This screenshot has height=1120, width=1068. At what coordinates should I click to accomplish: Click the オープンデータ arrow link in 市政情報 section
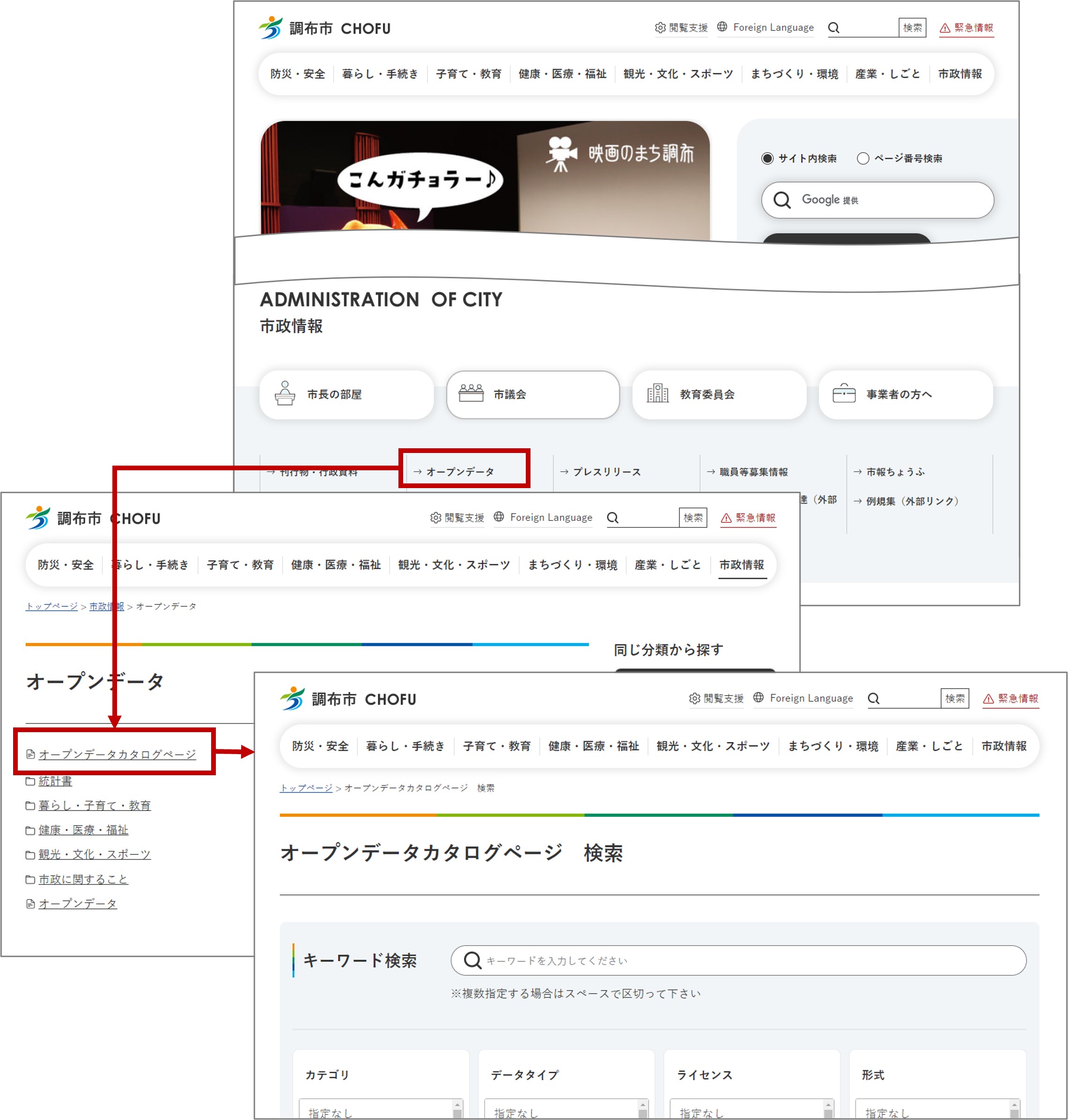pyautogui.click(x=459, y=472)
